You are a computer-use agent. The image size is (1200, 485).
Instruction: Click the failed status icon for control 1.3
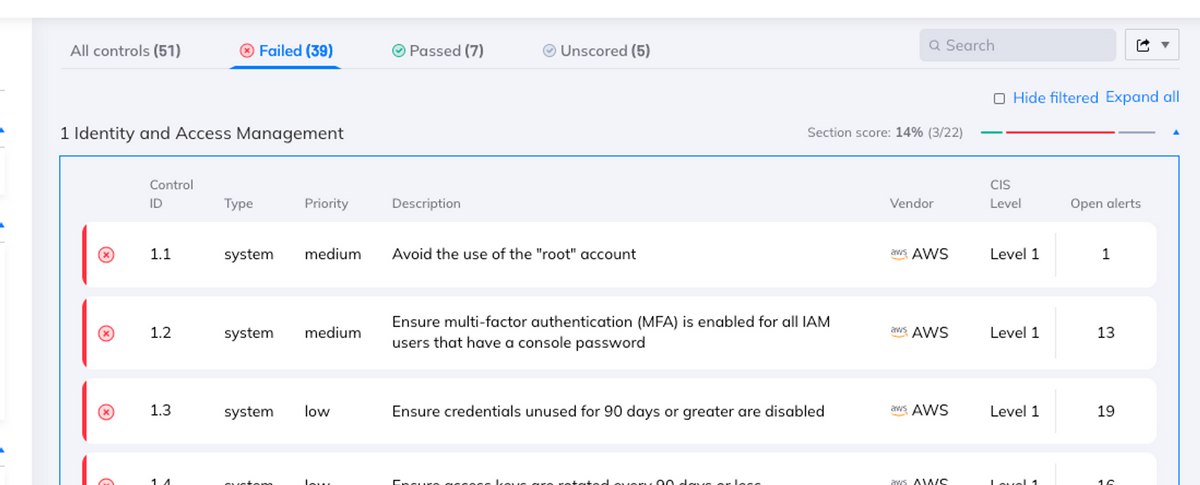pos(106,412)
